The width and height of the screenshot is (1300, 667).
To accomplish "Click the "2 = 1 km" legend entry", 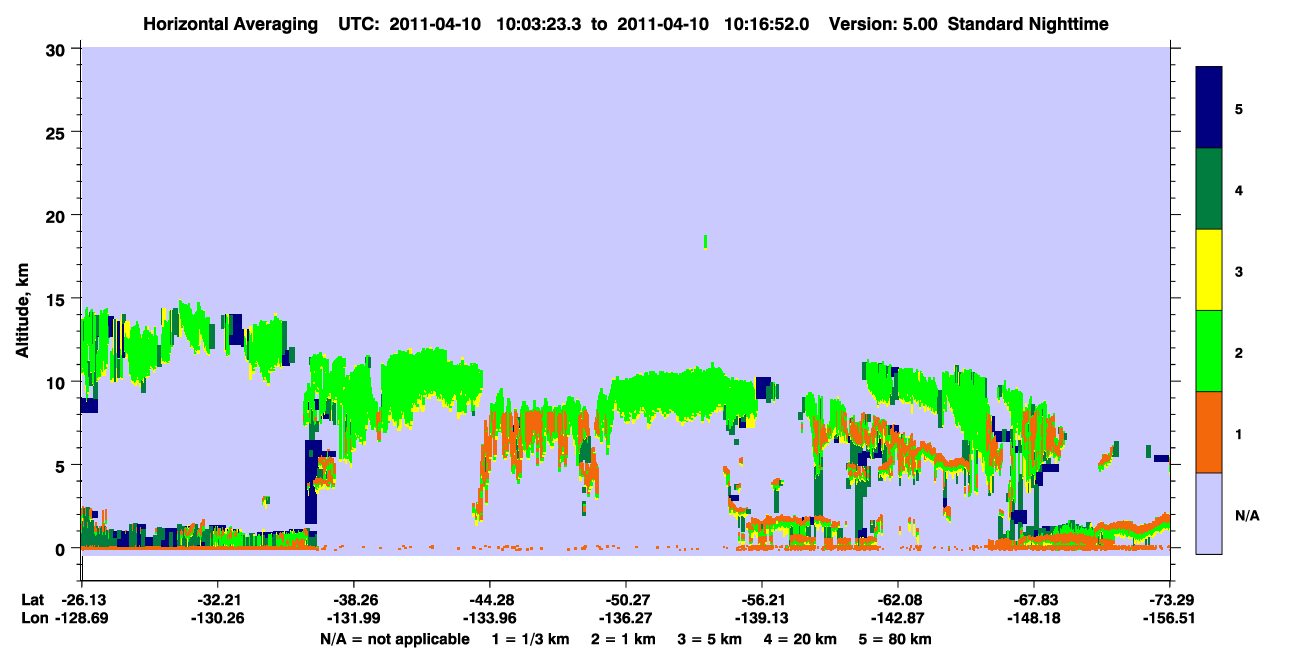I will tap(623, 639).
